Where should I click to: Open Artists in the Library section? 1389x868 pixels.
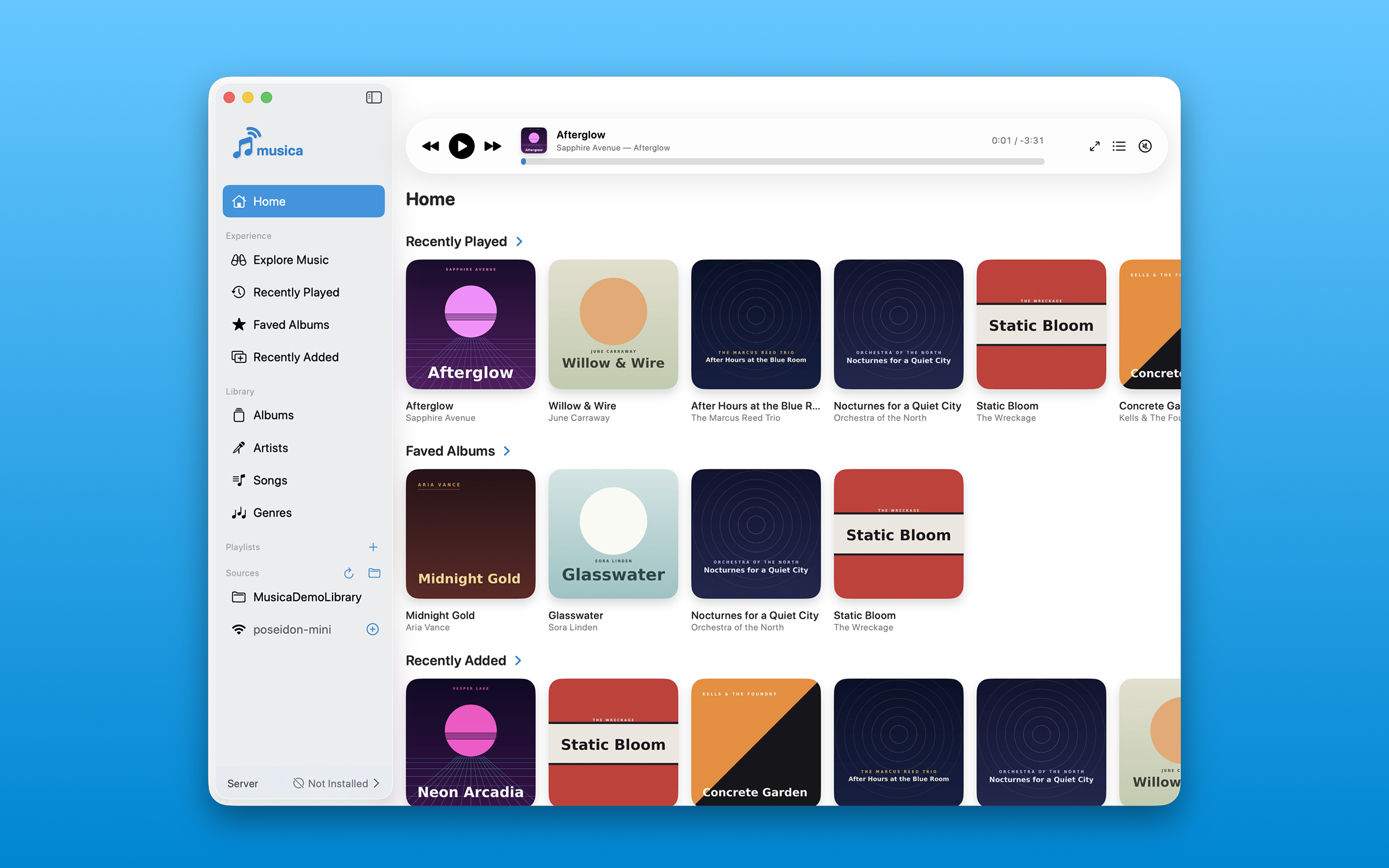click(x=304, y=448)
